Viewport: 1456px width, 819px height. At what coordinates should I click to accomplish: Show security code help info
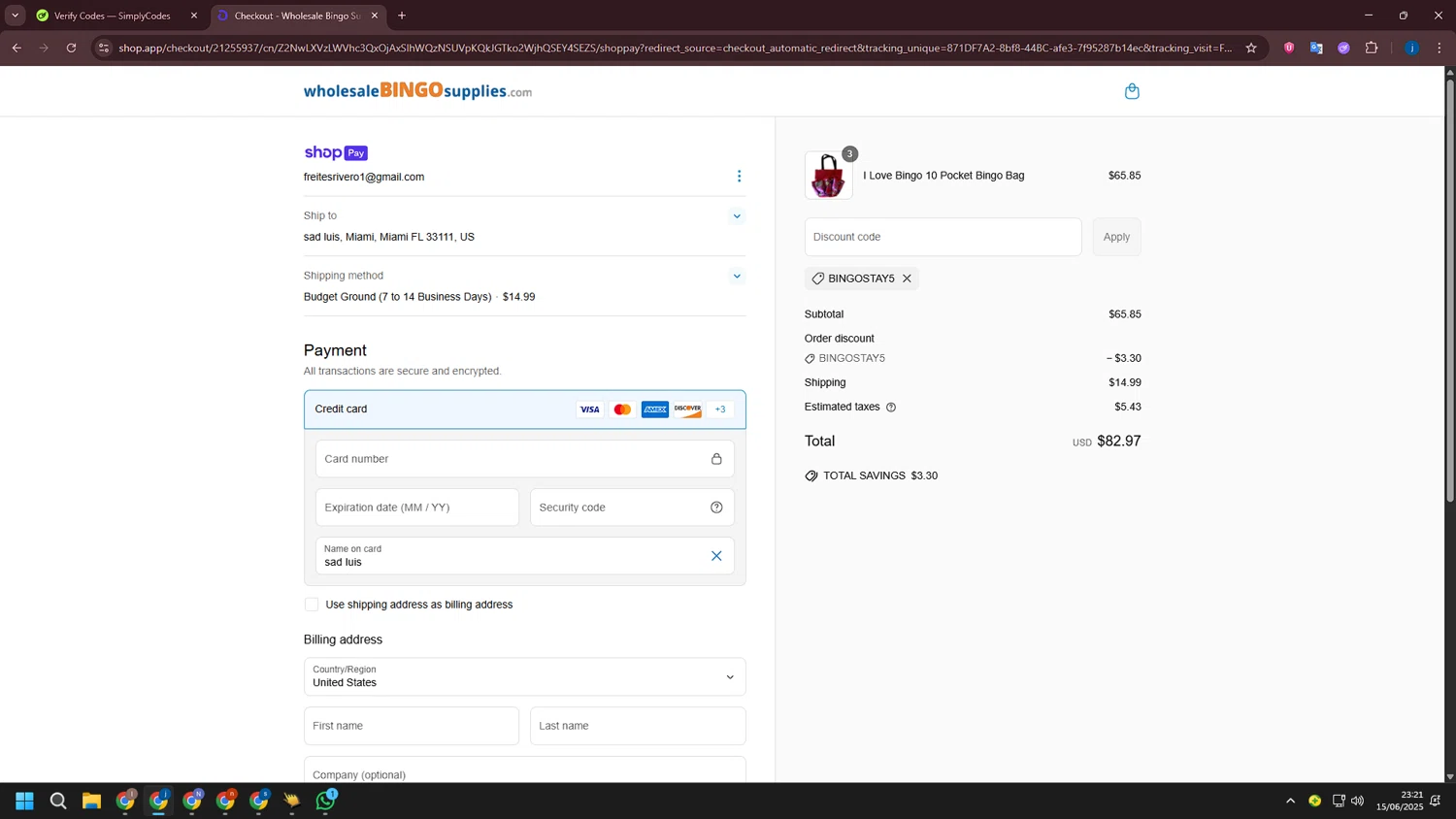[716, 508]
